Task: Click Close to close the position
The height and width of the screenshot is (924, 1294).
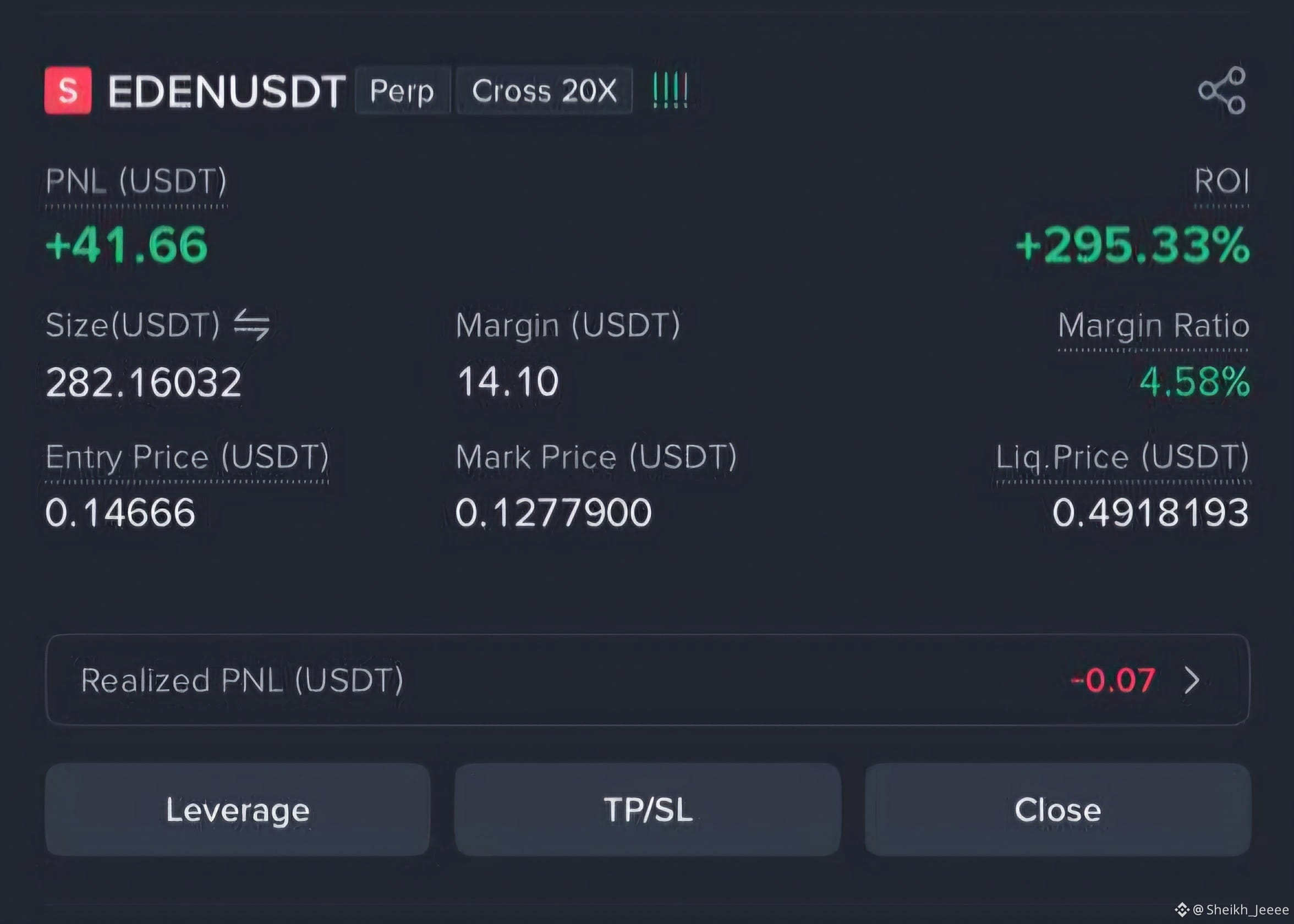Action: coord(1058,809)
